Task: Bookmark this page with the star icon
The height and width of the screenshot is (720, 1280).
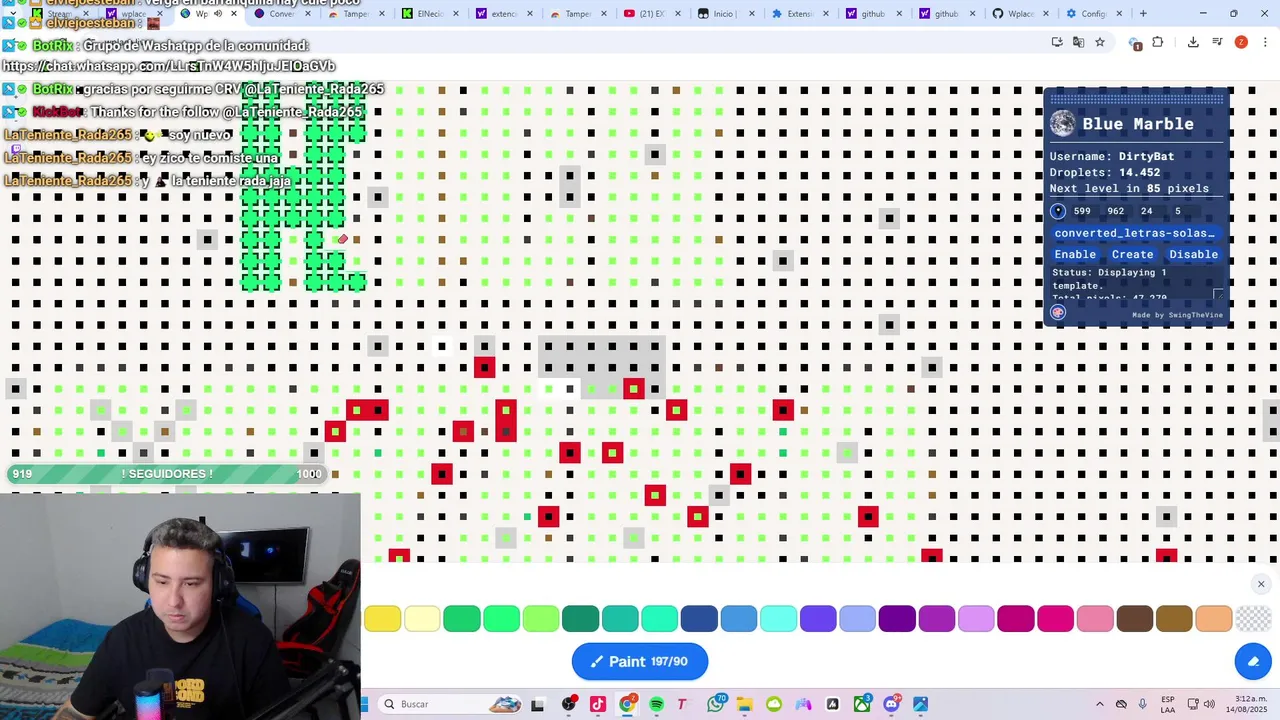Action: pos(1100,42)
